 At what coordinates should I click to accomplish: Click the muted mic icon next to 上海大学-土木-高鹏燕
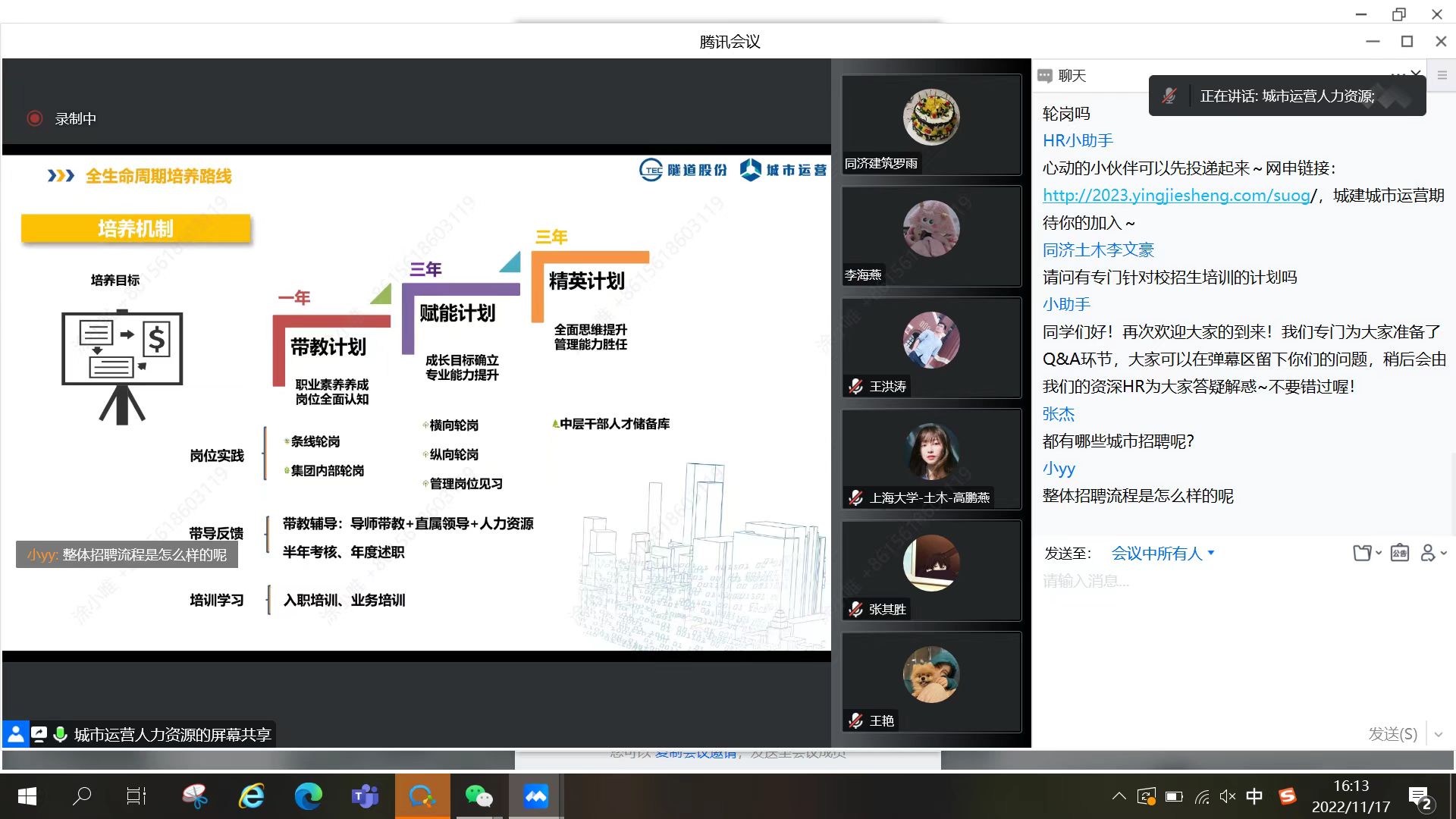click(856, 497)
